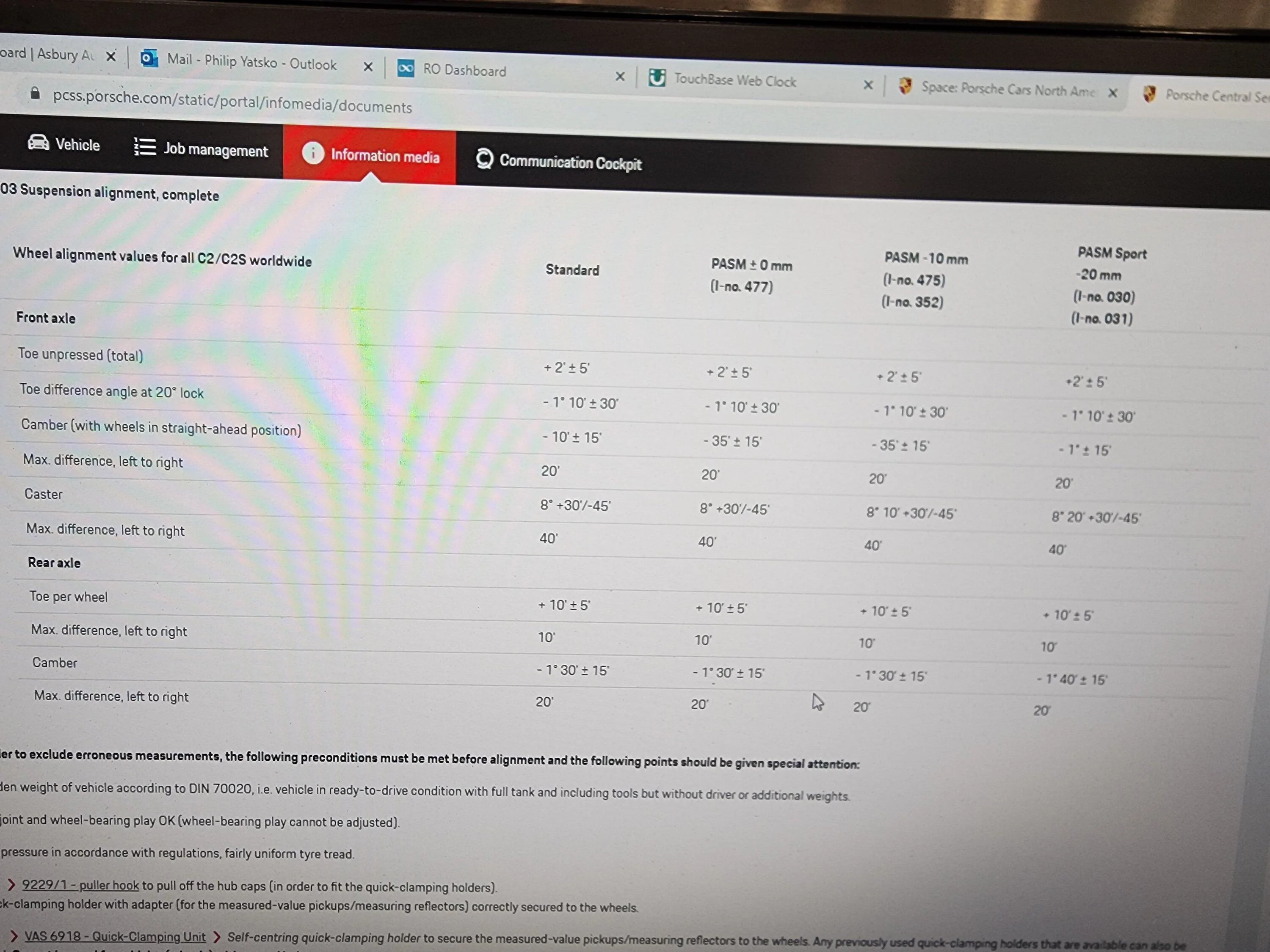The width and height of the screenshot is (1270, 952).
Task: Close the RO Dashboard tab
Action: (x=620, y=76)
